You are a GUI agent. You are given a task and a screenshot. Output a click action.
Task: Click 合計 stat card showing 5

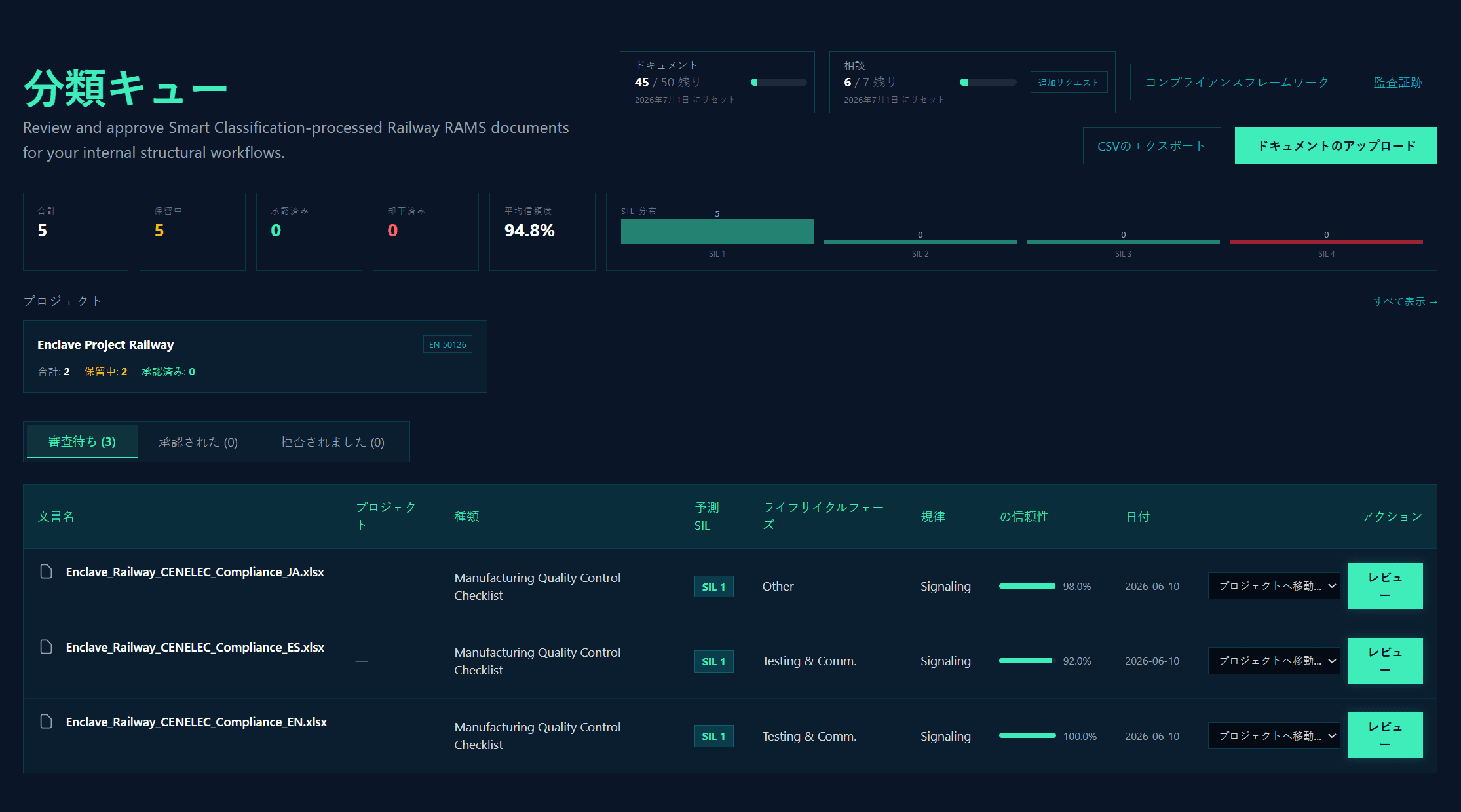pyautogui.click(x=75, y=232)
